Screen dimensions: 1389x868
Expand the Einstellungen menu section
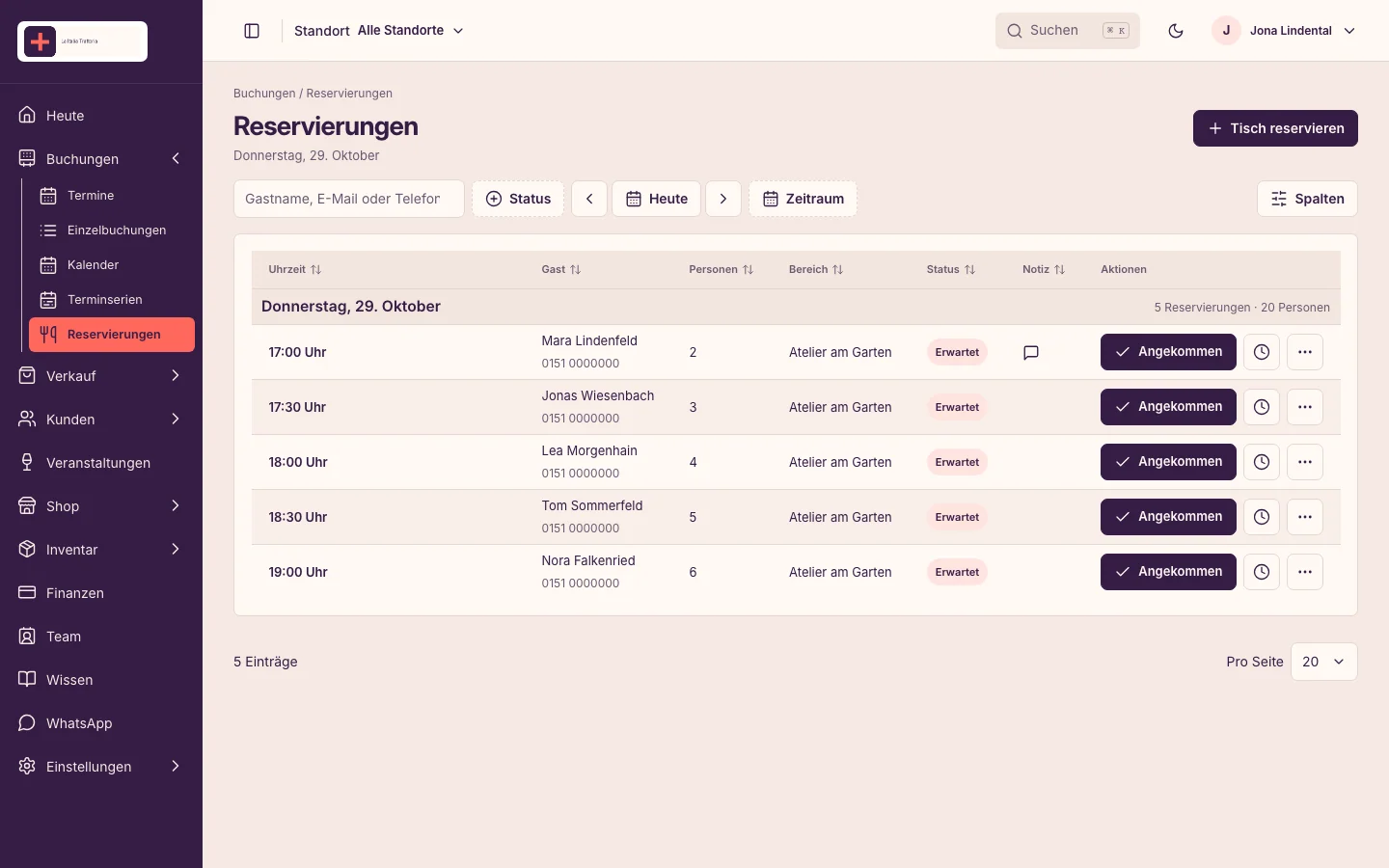[101, 767]
